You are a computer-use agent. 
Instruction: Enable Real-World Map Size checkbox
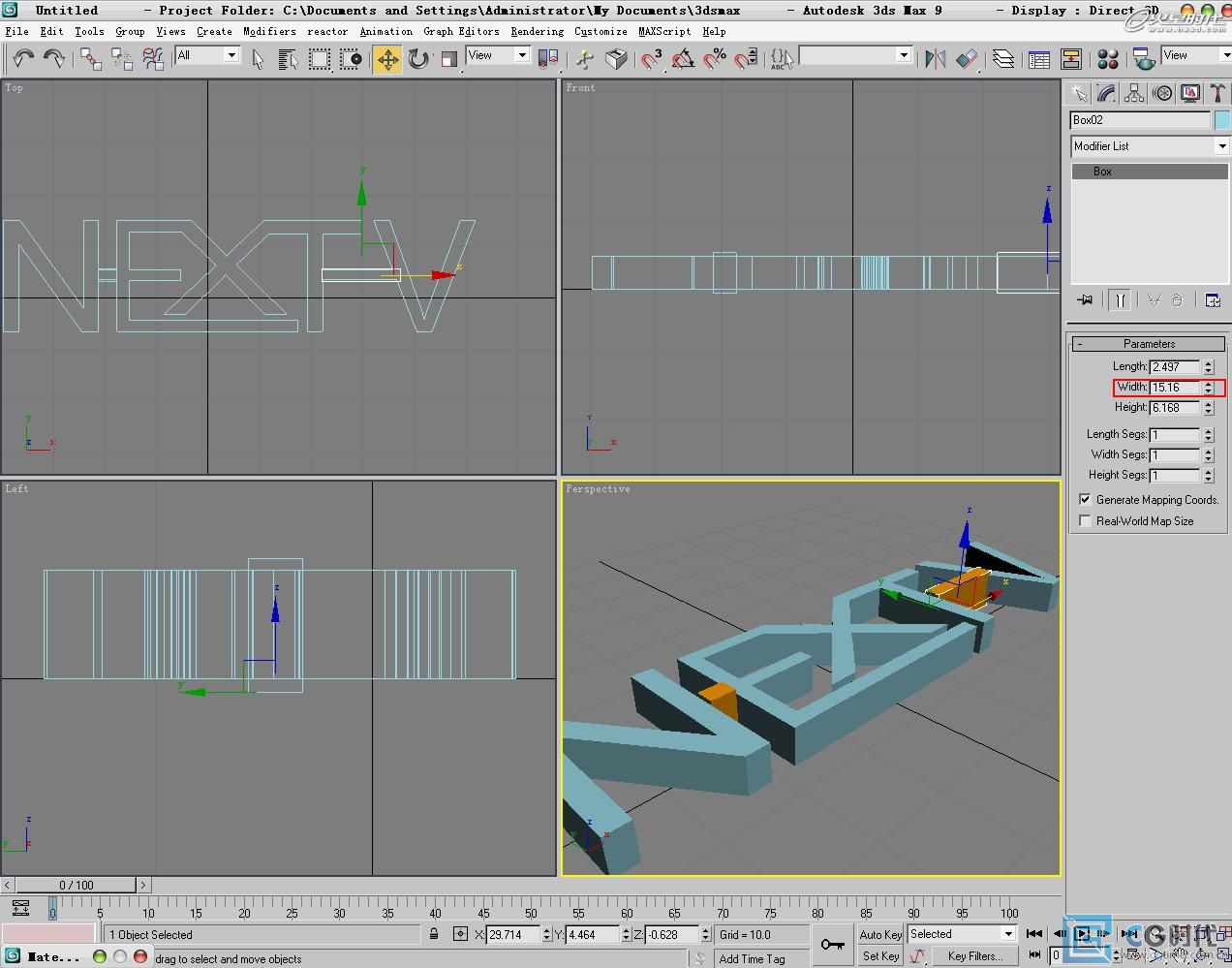(1085, 521)
